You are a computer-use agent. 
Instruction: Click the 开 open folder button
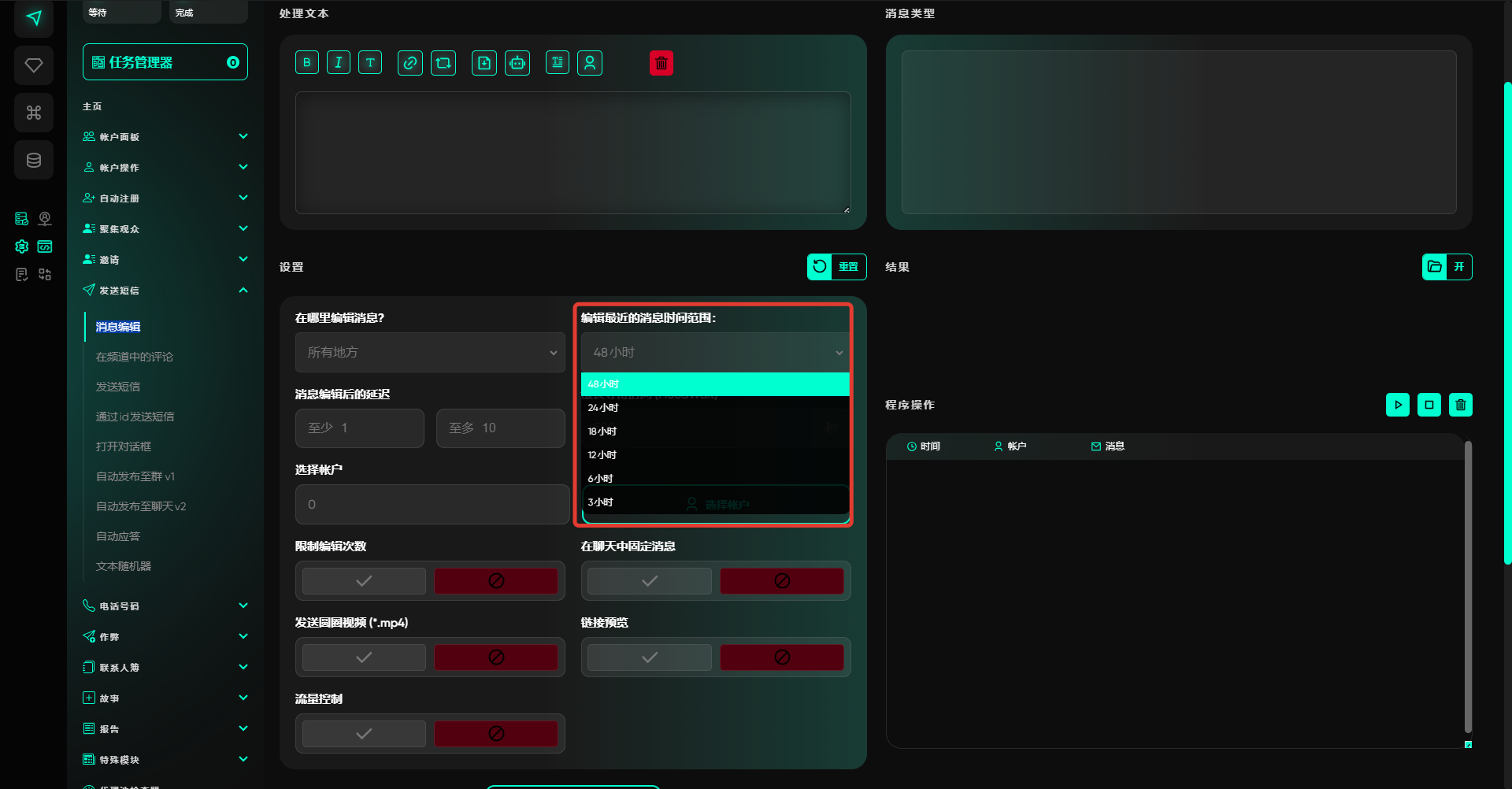pyautogui.click(x=1447, y=267)
